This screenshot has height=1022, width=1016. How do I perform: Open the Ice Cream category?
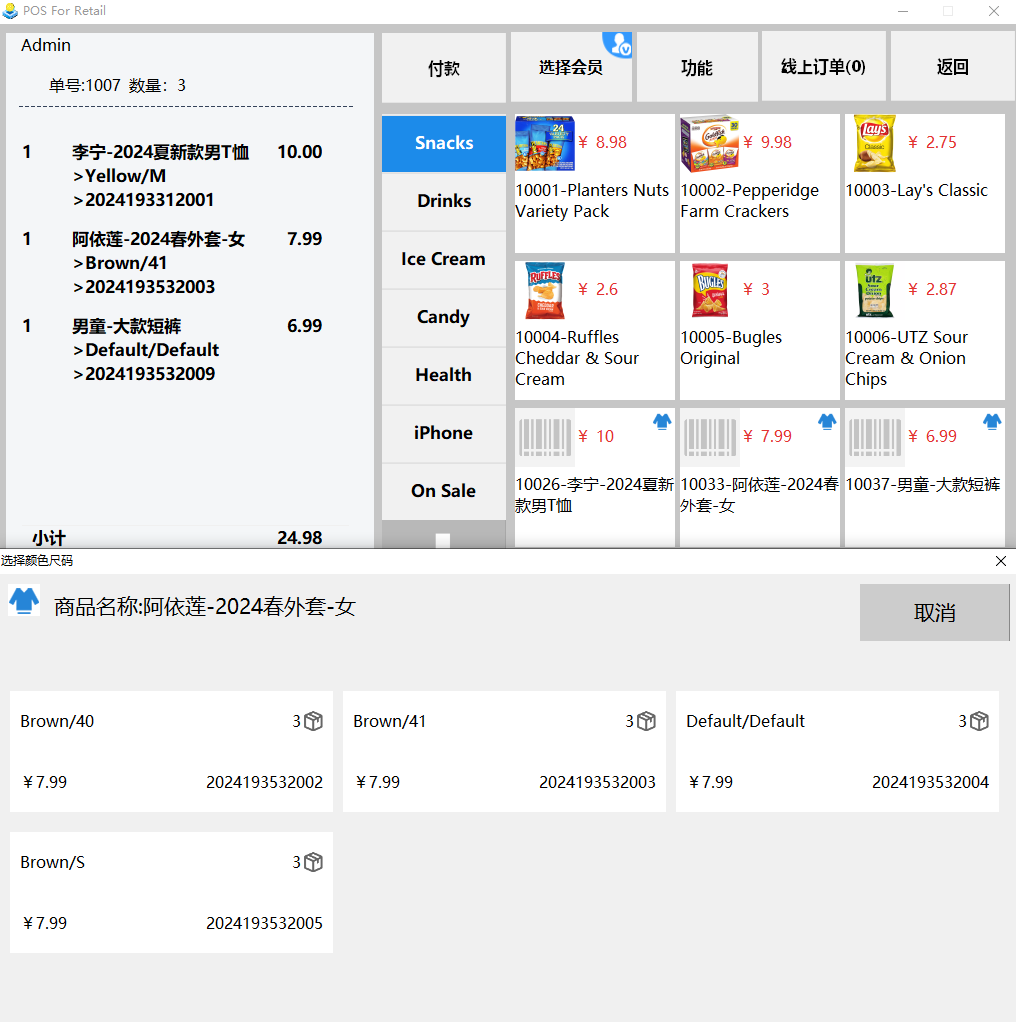[x=444, y=259]
